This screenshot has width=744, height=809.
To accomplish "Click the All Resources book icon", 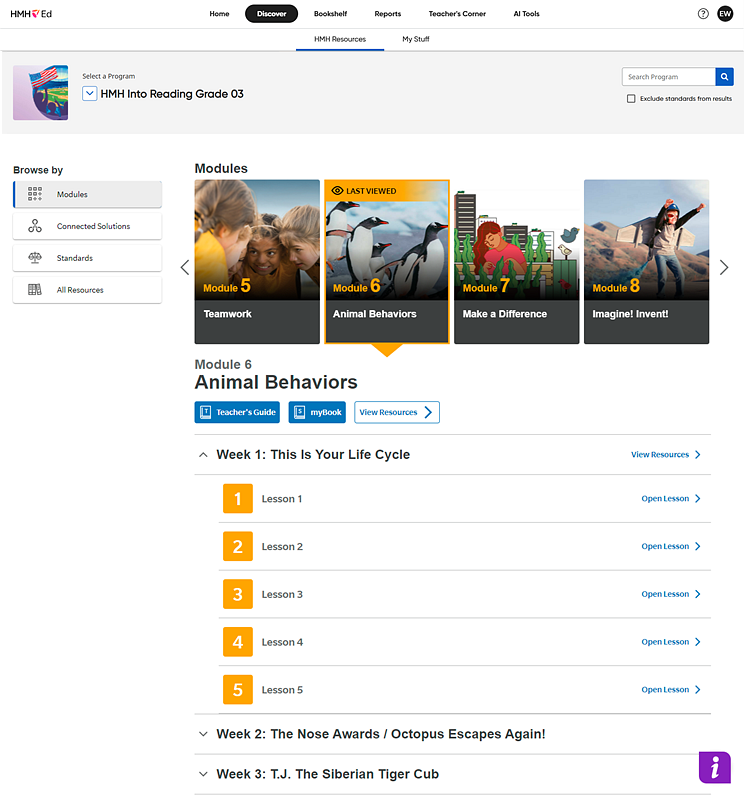I will (x=35, y=290).
